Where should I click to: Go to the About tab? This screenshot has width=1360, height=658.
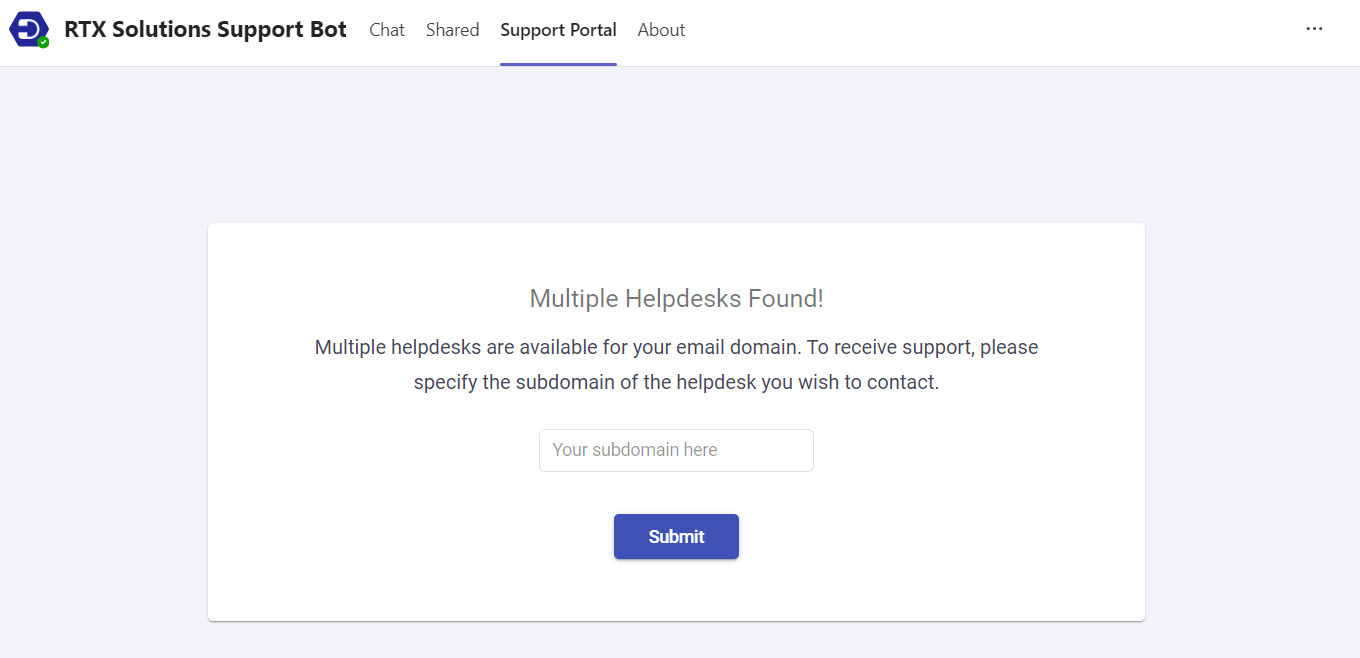click(x=661, y=30)
